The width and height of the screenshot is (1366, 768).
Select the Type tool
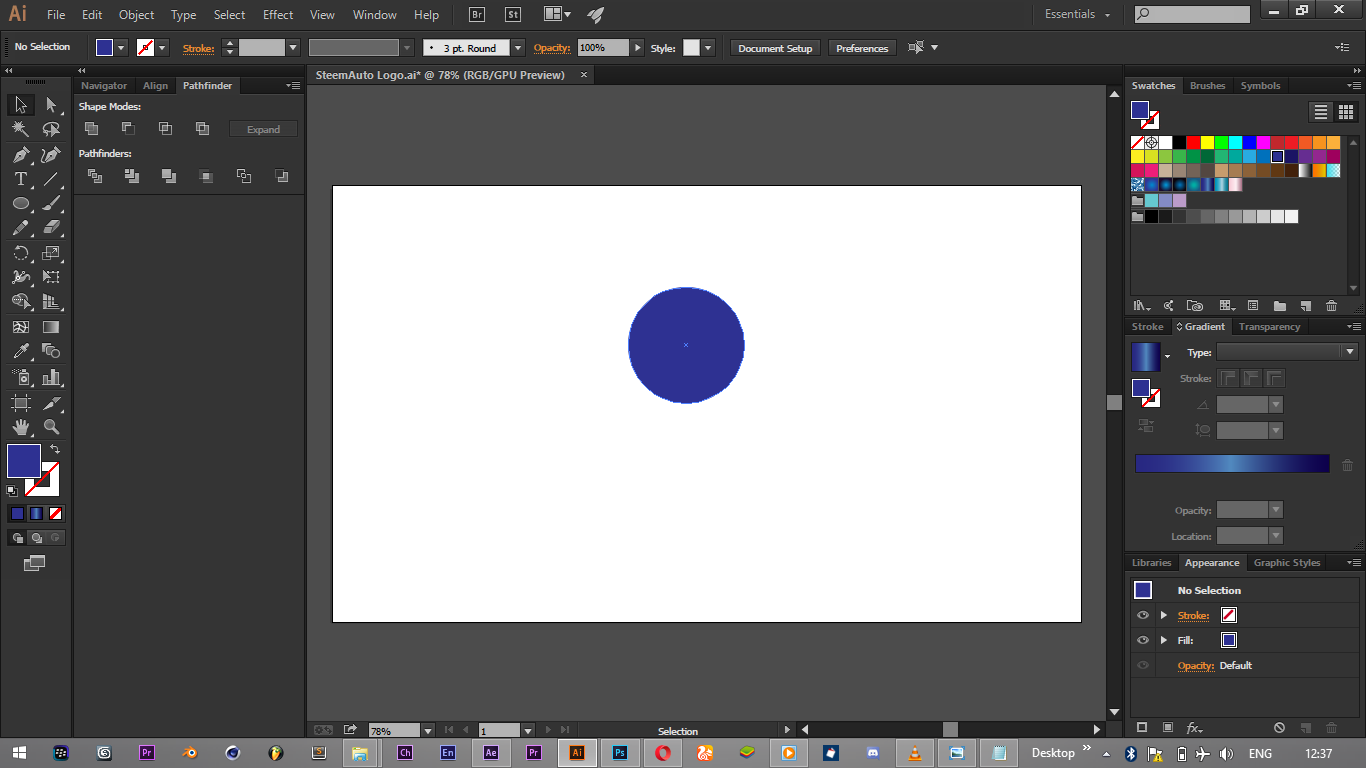coord(20,179)
